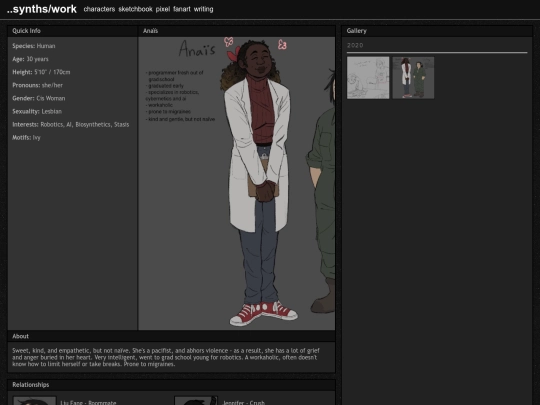Click the 2020 gallery year heading
The height and width of the screenshot is (405, 540).
355,45
